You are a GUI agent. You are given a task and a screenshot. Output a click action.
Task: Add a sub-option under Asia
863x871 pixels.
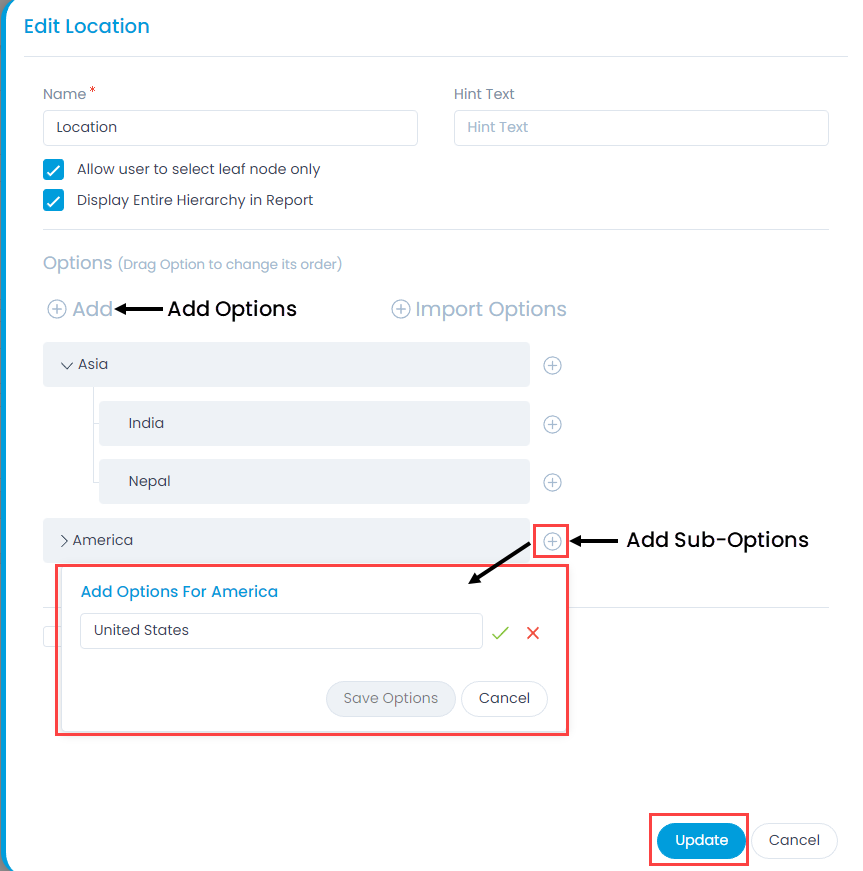pos(552,366)
